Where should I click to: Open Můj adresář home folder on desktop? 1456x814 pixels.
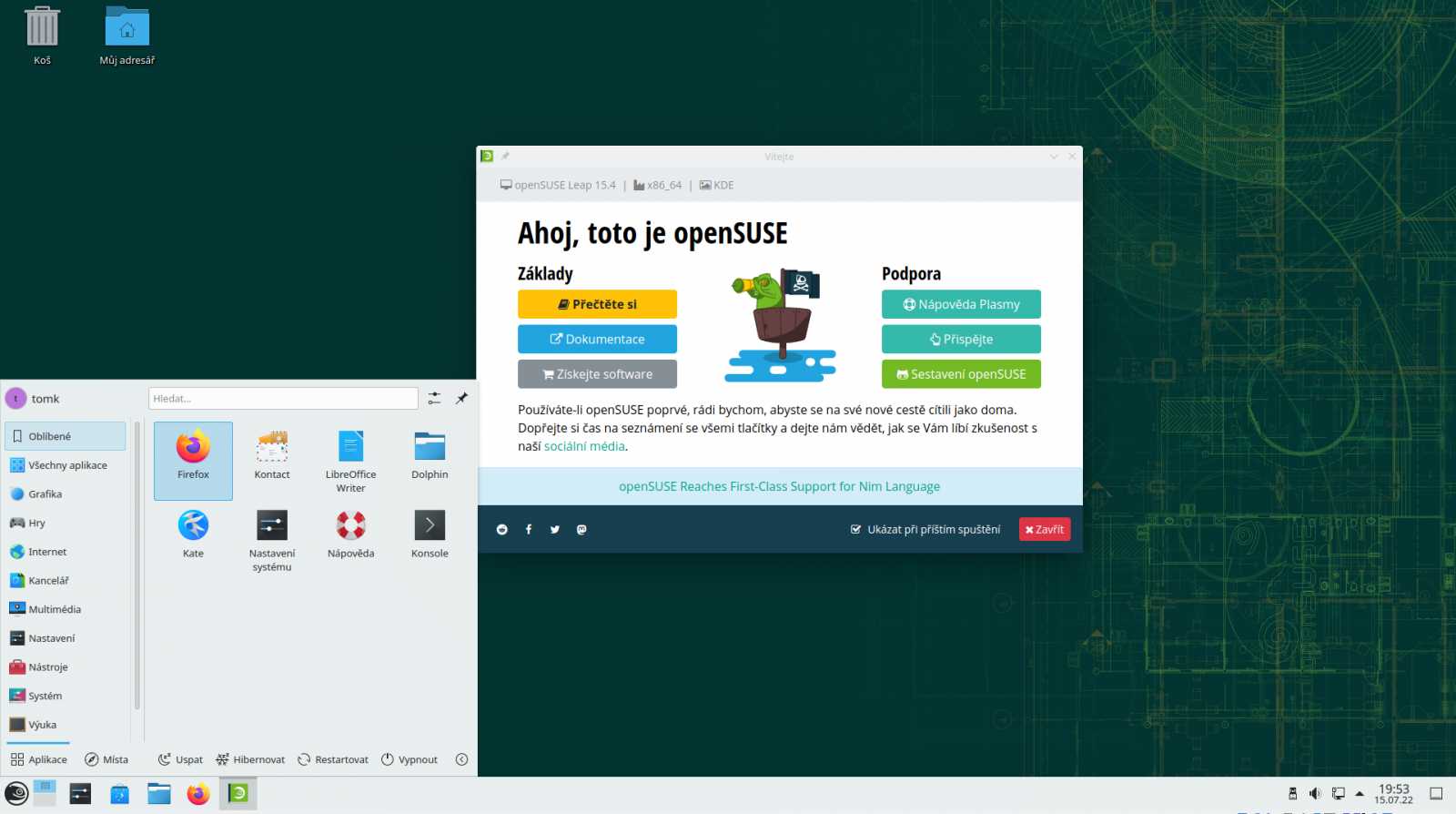tap(127, 36)
